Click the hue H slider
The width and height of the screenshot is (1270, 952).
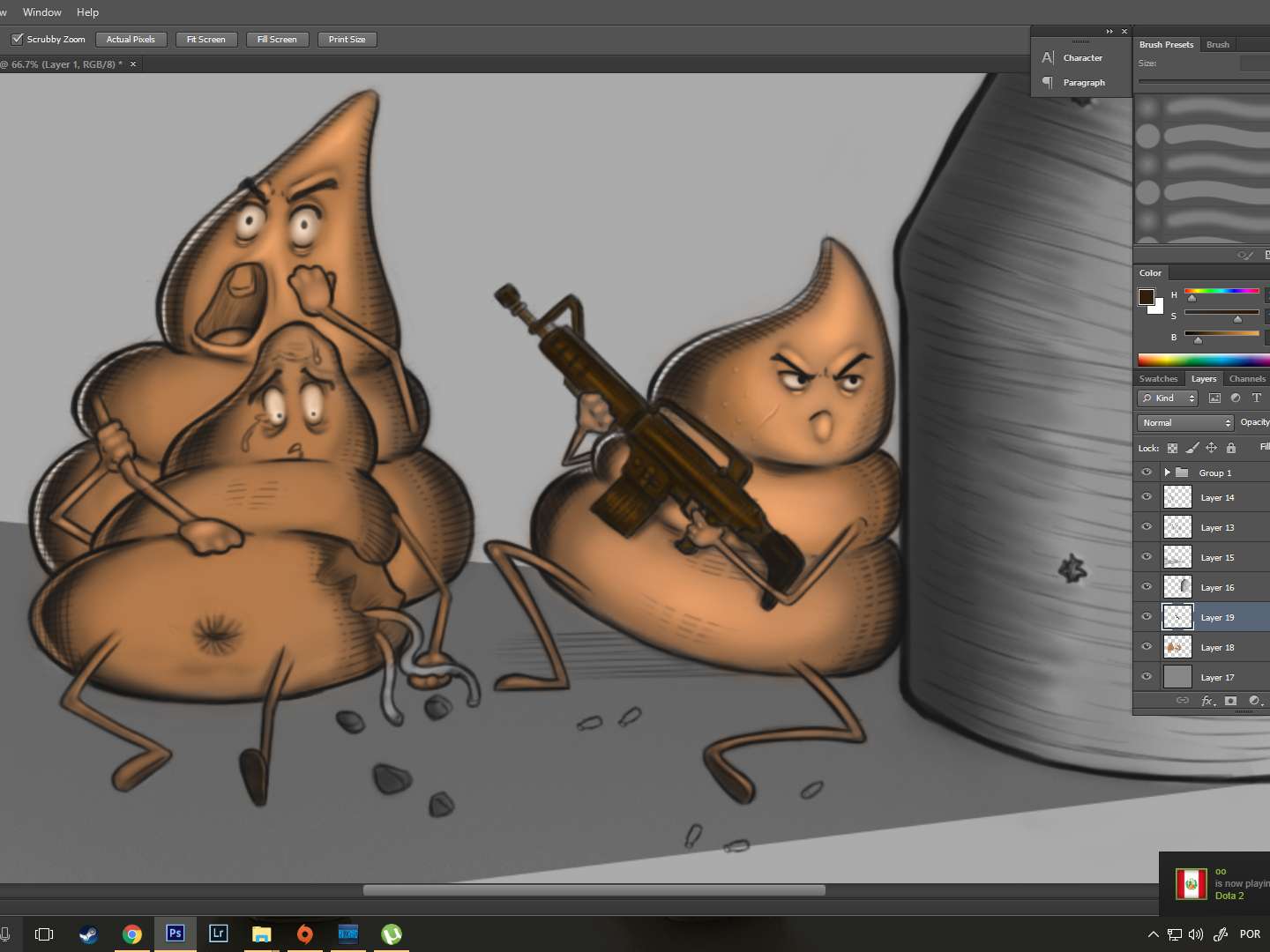click(1221, 291)
